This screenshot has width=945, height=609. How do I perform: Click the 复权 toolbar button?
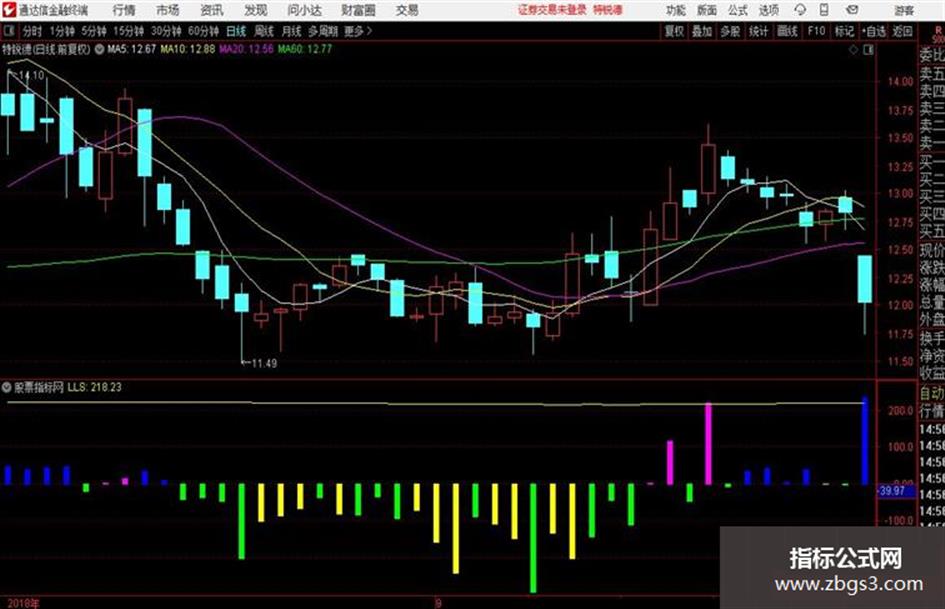point(674,31)
